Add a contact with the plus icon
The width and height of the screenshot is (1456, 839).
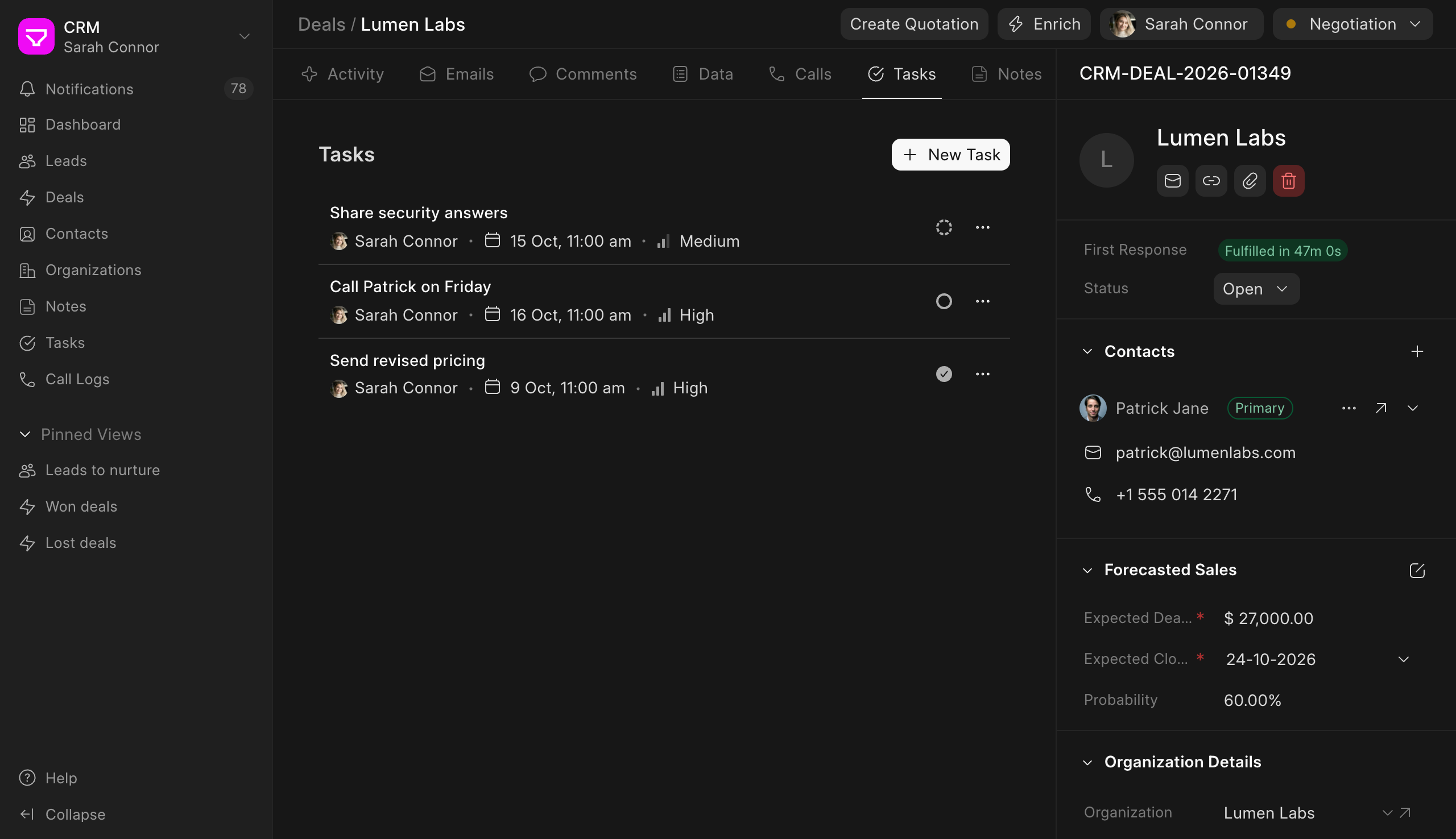pos(1417,351)
